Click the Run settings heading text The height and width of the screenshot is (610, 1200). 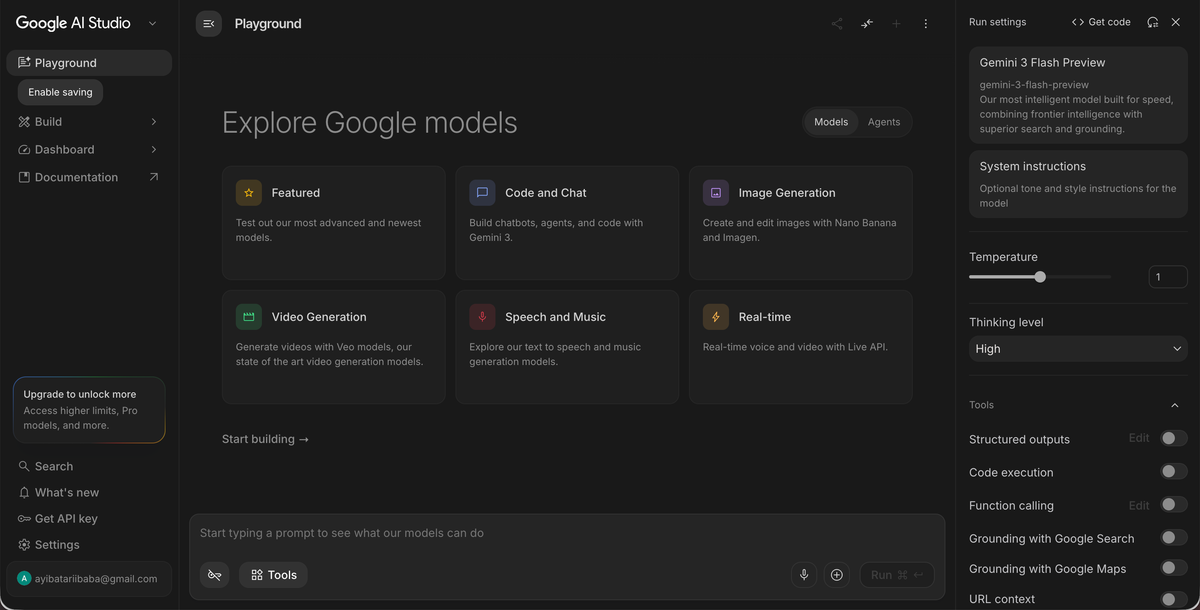(997, 22)
